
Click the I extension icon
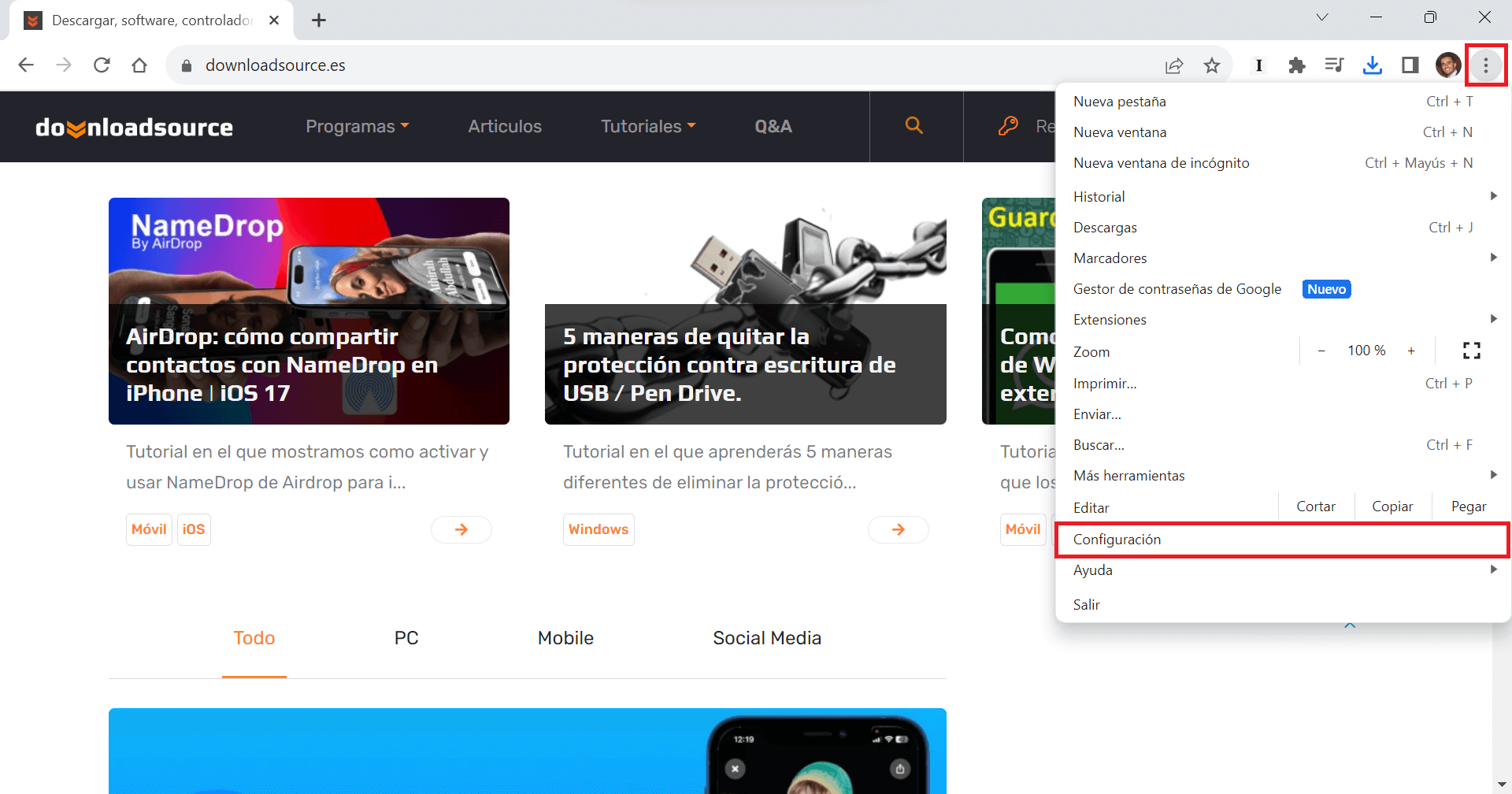click(1259, 65)
